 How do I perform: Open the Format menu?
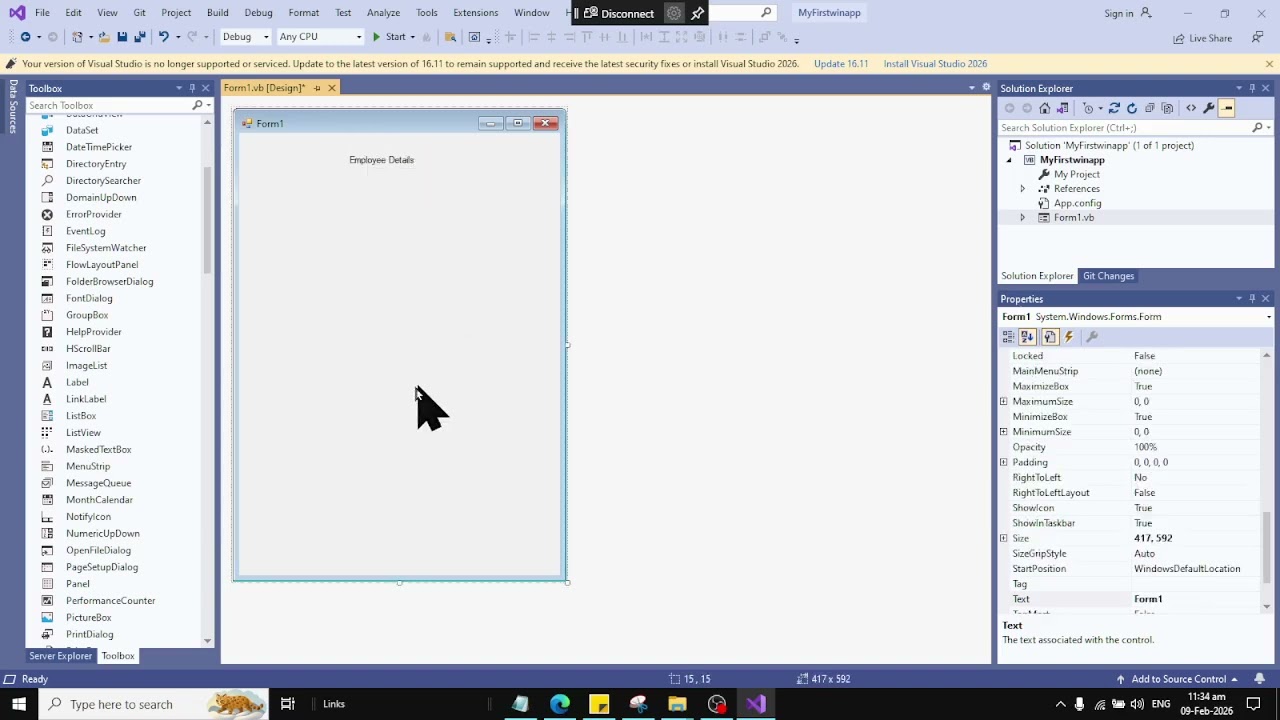click(303, 13)
